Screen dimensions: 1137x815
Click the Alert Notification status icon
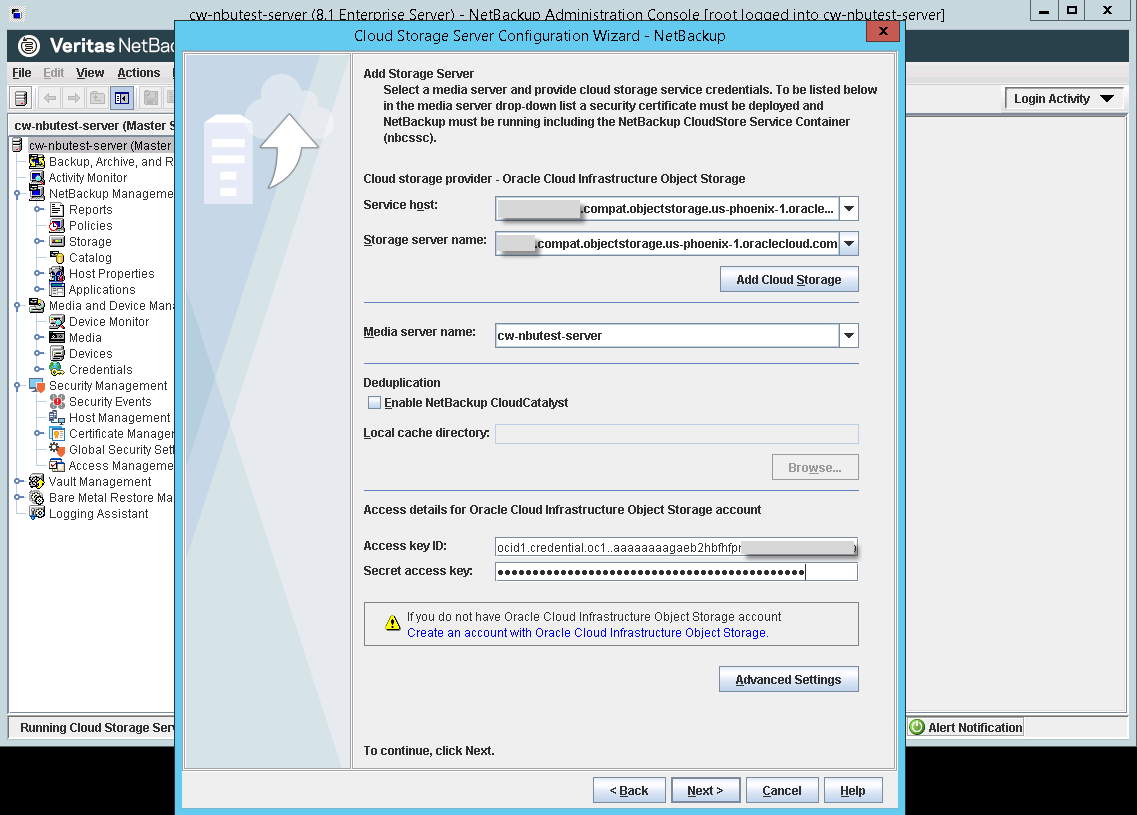point(919,727)
